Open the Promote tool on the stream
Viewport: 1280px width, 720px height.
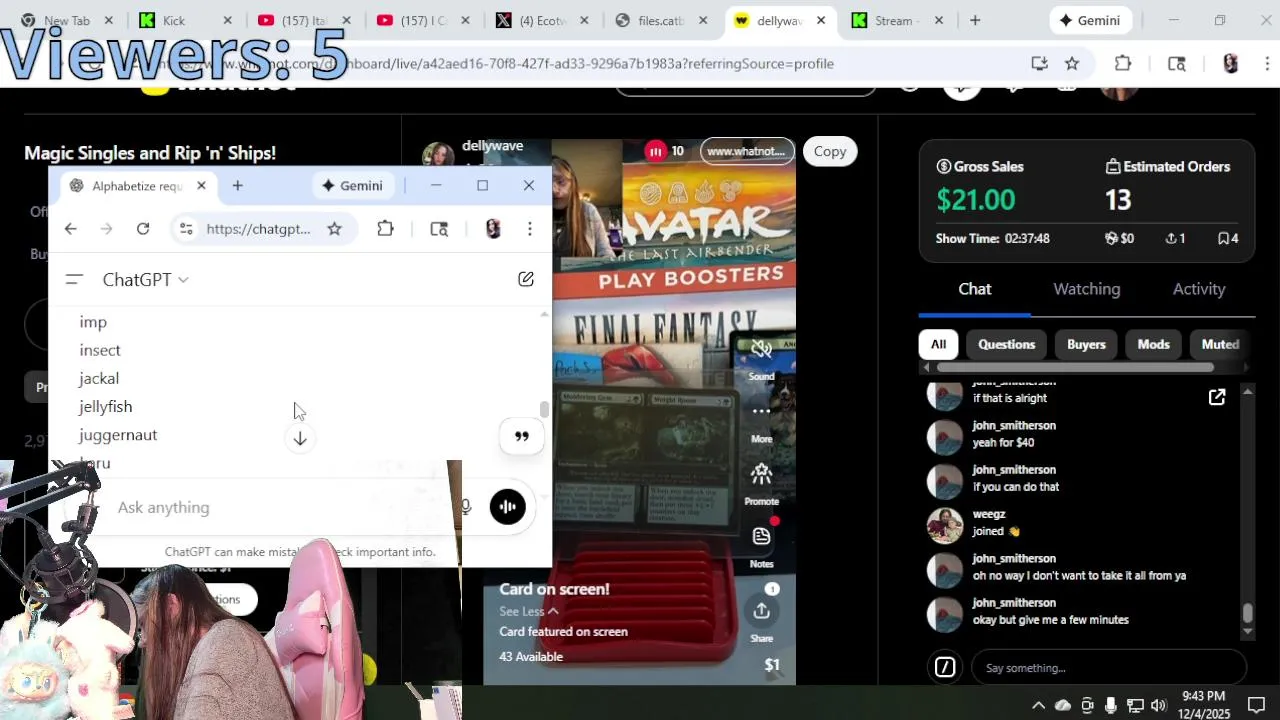(761, 474)
